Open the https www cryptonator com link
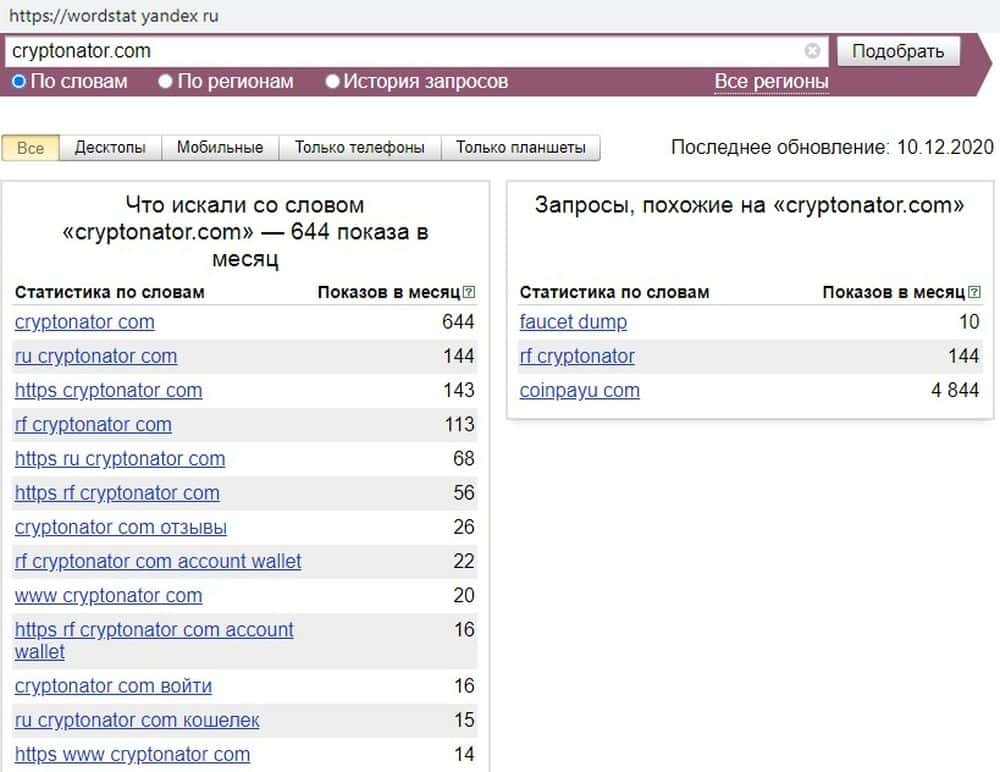Viewport: 1000px width, 772px height. 133,754
